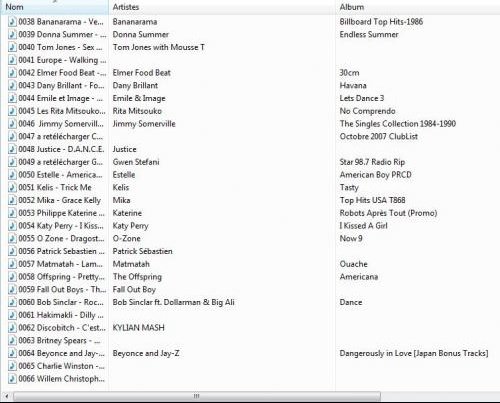Viewport: 500px width, 403px height.
Task: Click the Dangerously in Love album cell
Action: (x=414, y=353)
